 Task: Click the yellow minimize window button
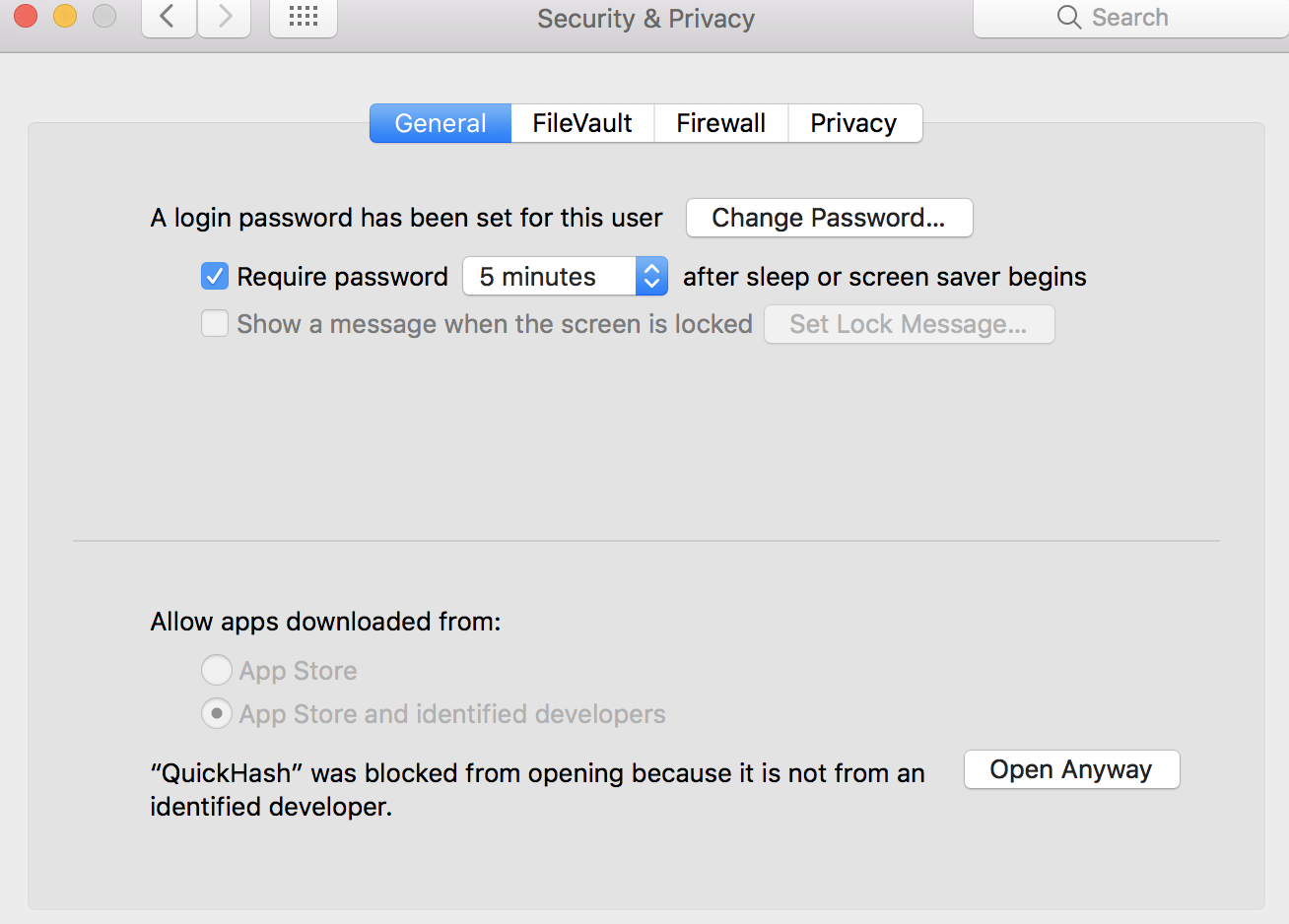coord(65,16)
